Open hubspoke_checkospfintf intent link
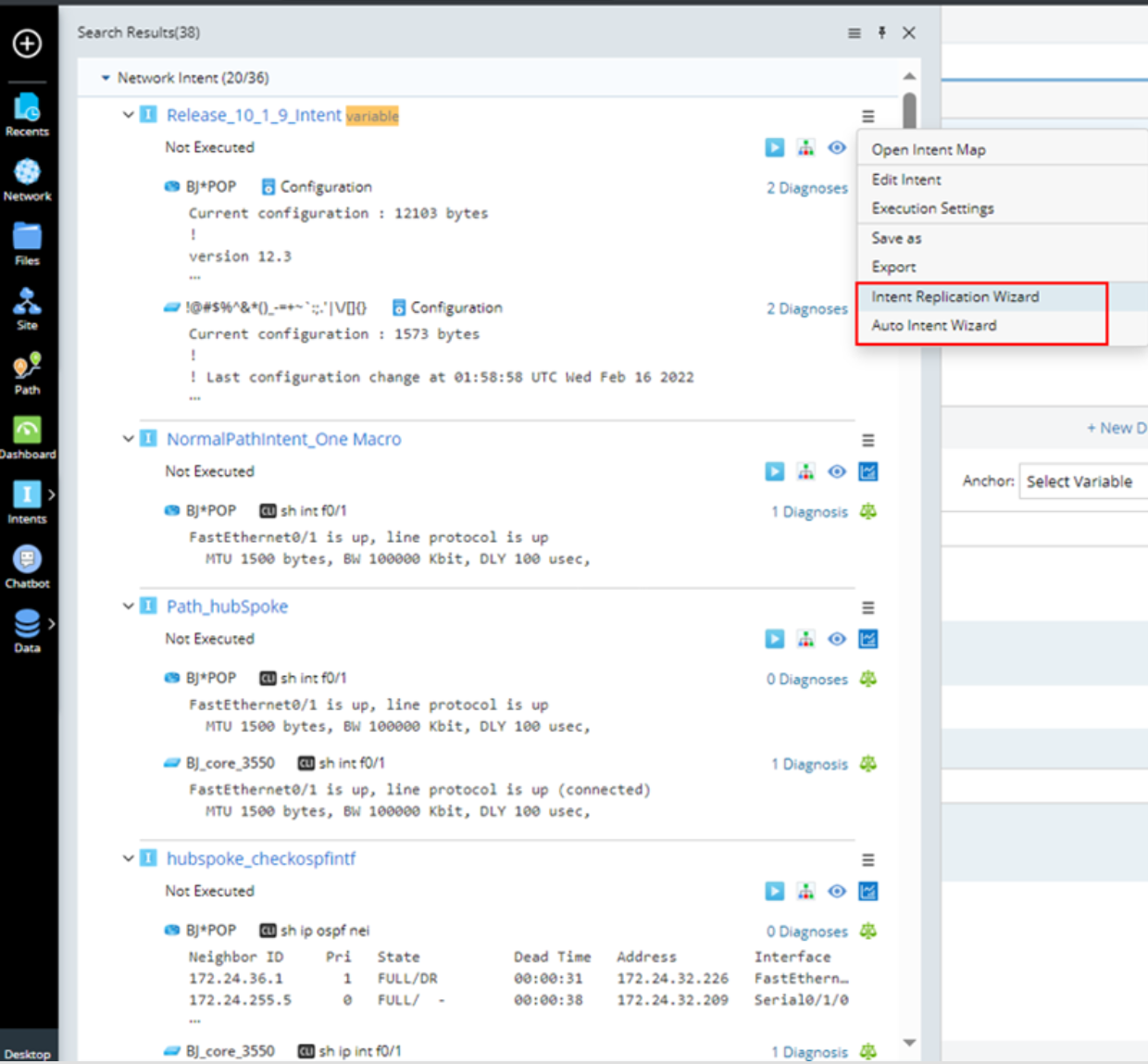This screenshot has width=1148, height=1064. coord(261,858)
